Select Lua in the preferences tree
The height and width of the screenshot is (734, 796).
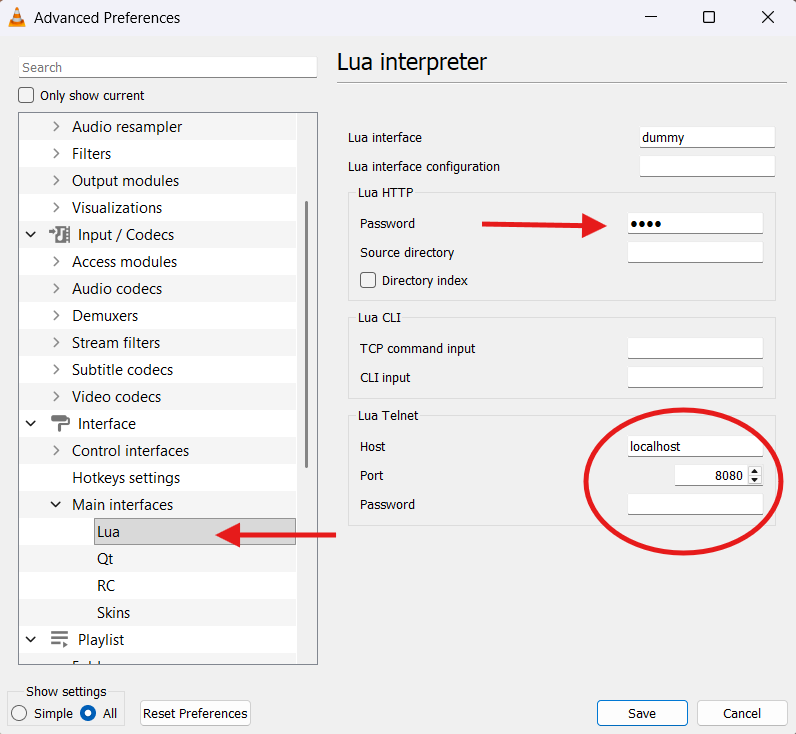[x=194, y=531]
